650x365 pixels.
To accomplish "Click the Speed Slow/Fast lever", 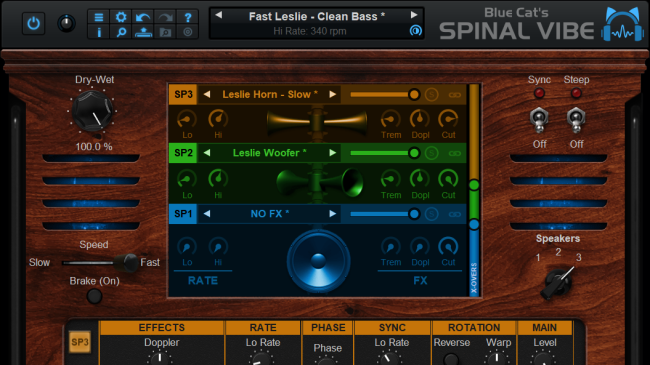I will (126, 262).
